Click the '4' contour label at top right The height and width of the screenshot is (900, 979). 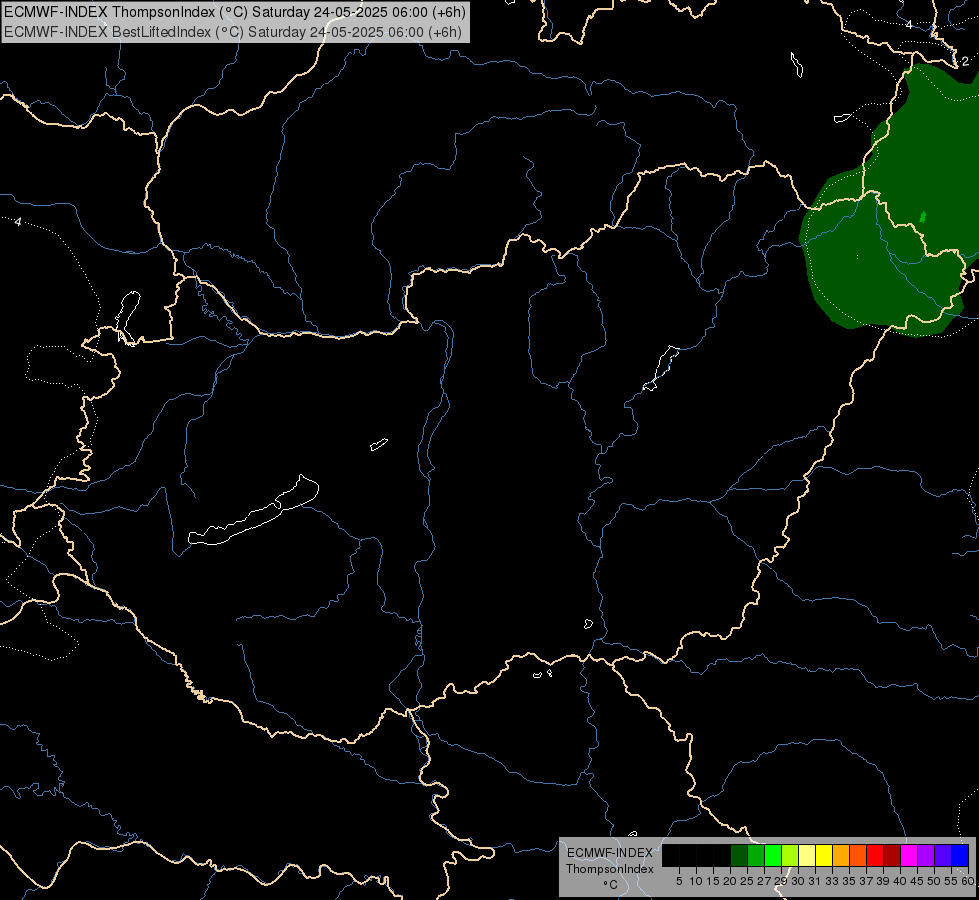909,24
